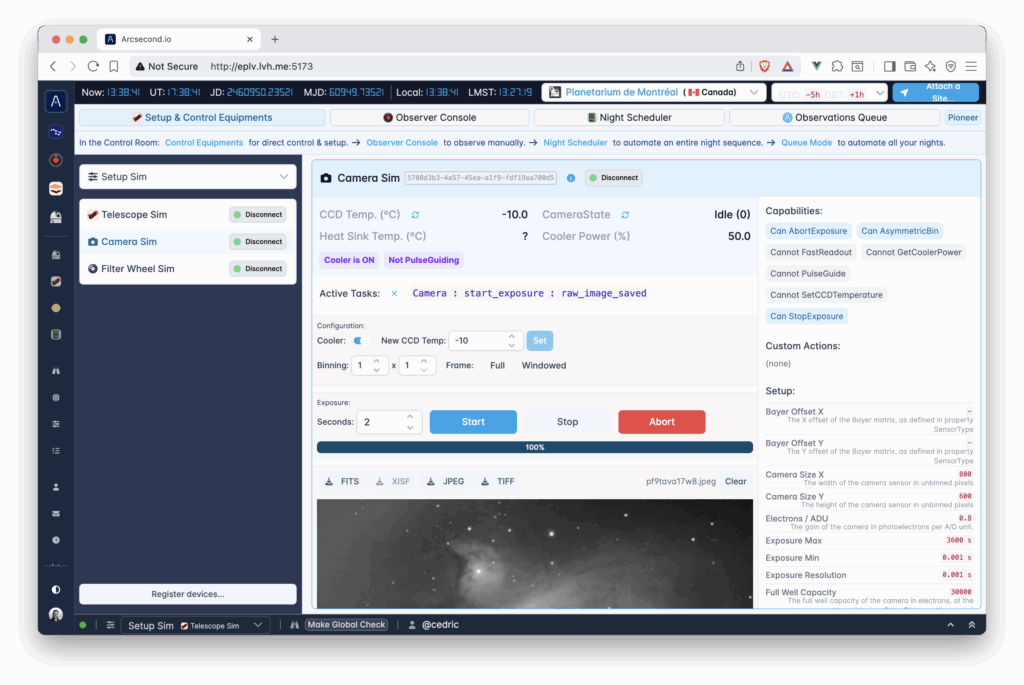
Task: Click the envelope icon in left sidebar
Action: (56, 514)
